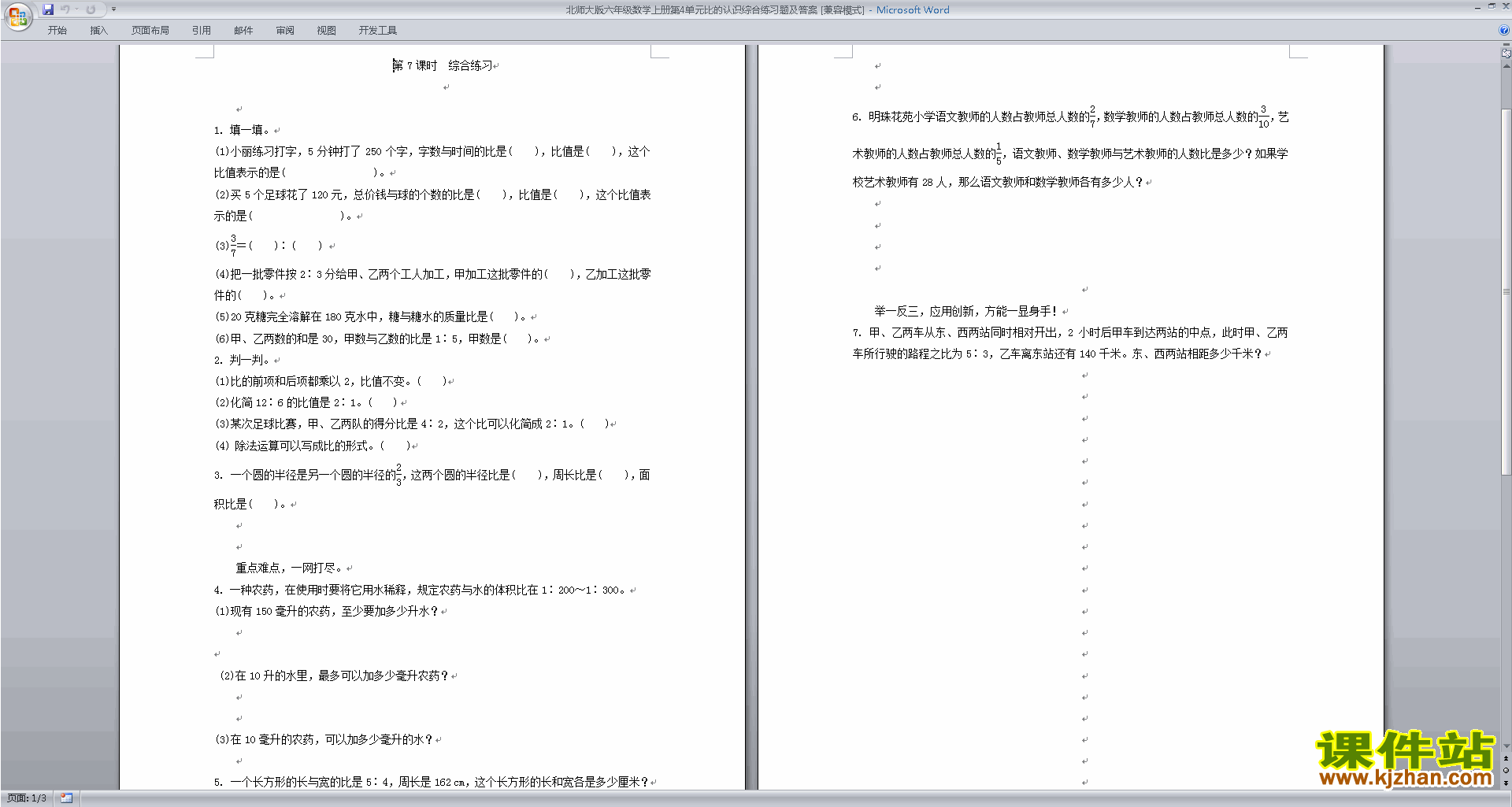Click line (4)把一批零件按2∶3分给甲、乙

click(432, 284)
